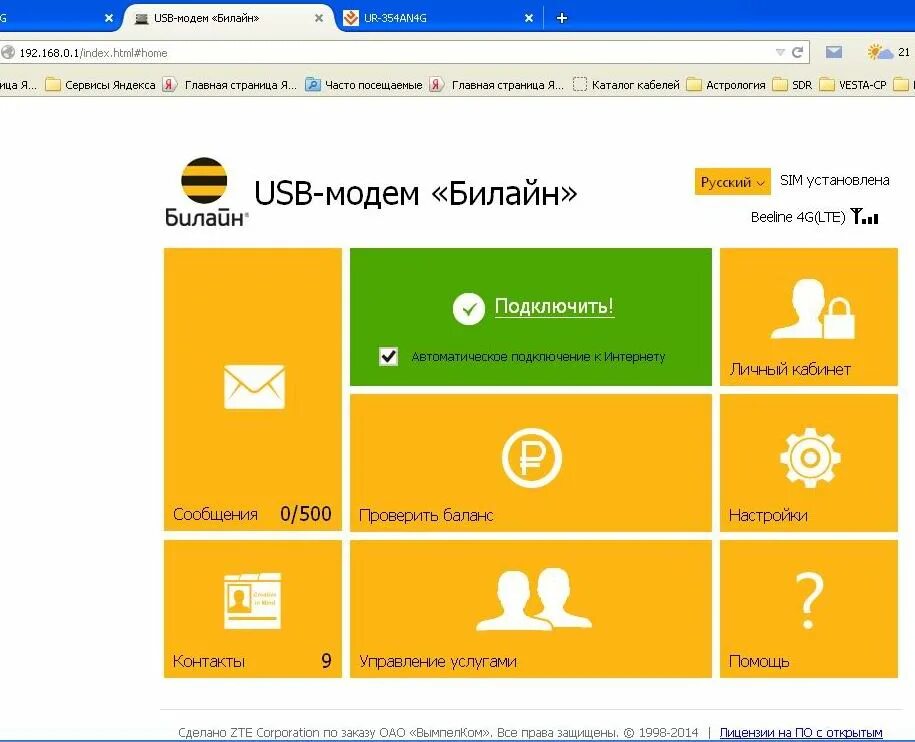The width and height of the screenshot is (915, 742).
Task: Open the Messages envelope icon
Action: coord(254,386)
